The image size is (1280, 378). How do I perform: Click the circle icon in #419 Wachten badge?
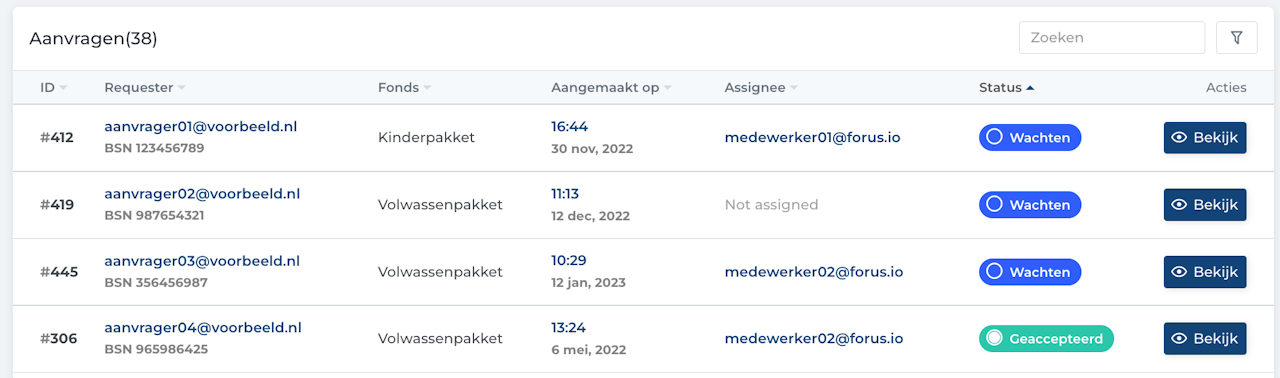coord(995,205)
